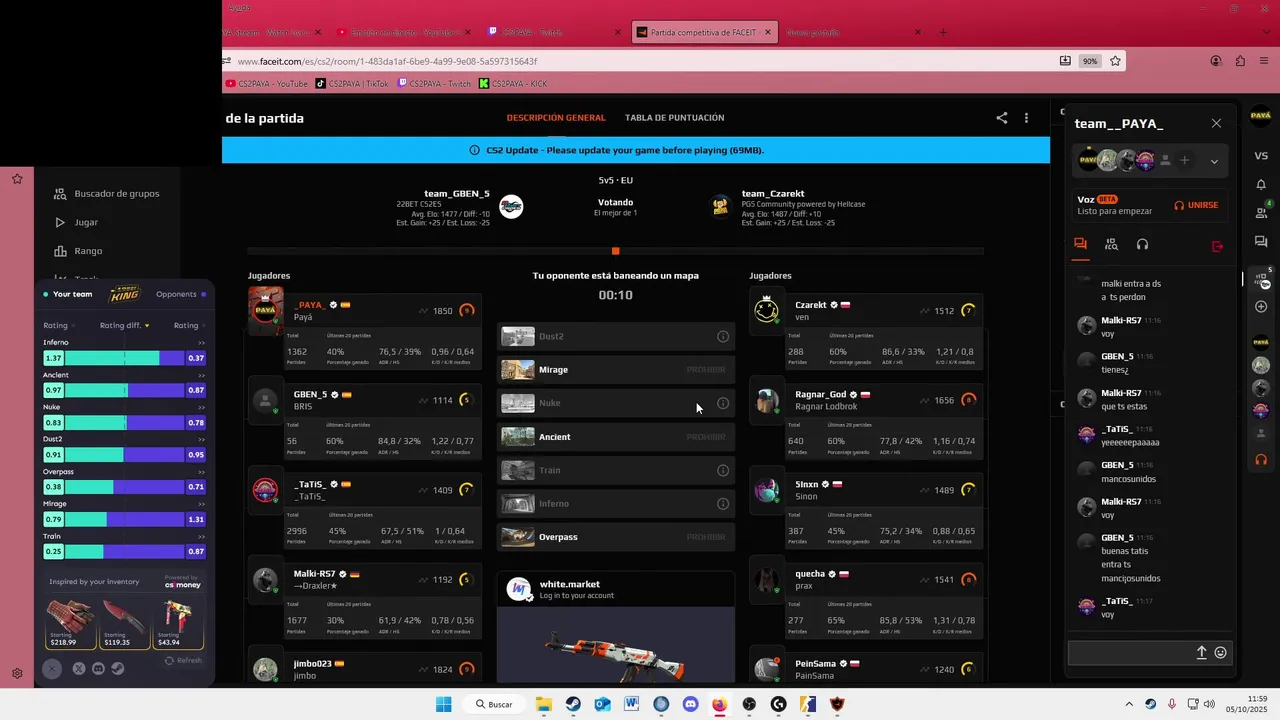The height and width of the screenshot is (720, 1280).
Task: Sort by Rating diff. dropdown in overlay
Action: (x=124, y=325)
